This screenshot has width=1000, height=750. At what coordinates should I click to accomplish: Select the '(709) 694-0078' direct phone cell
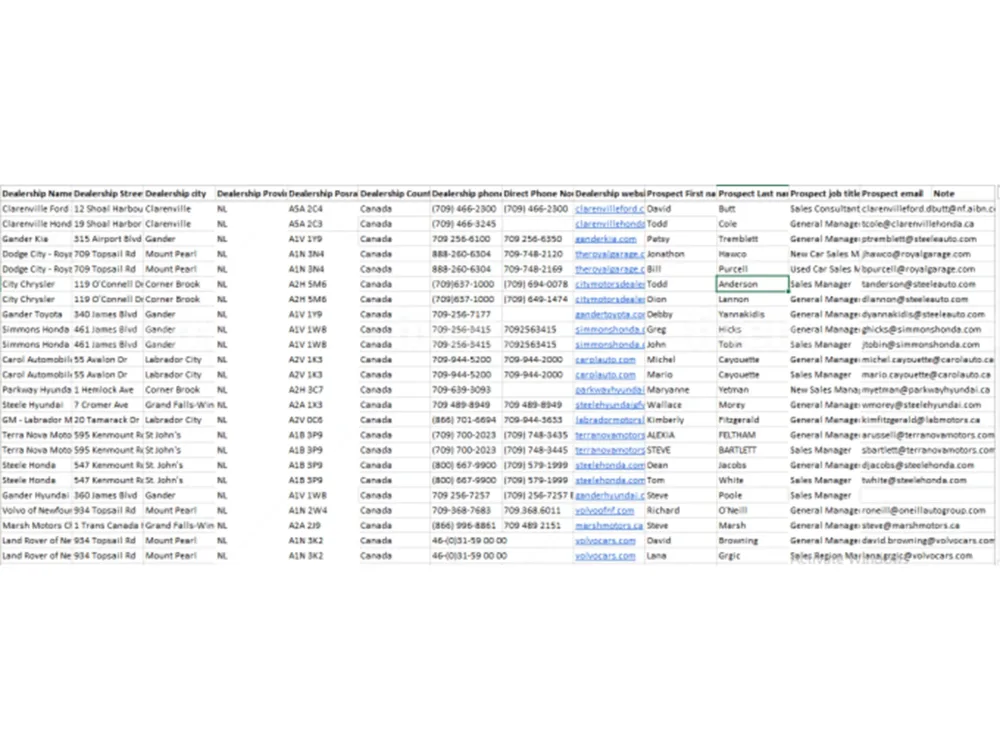tap(538, 284)
